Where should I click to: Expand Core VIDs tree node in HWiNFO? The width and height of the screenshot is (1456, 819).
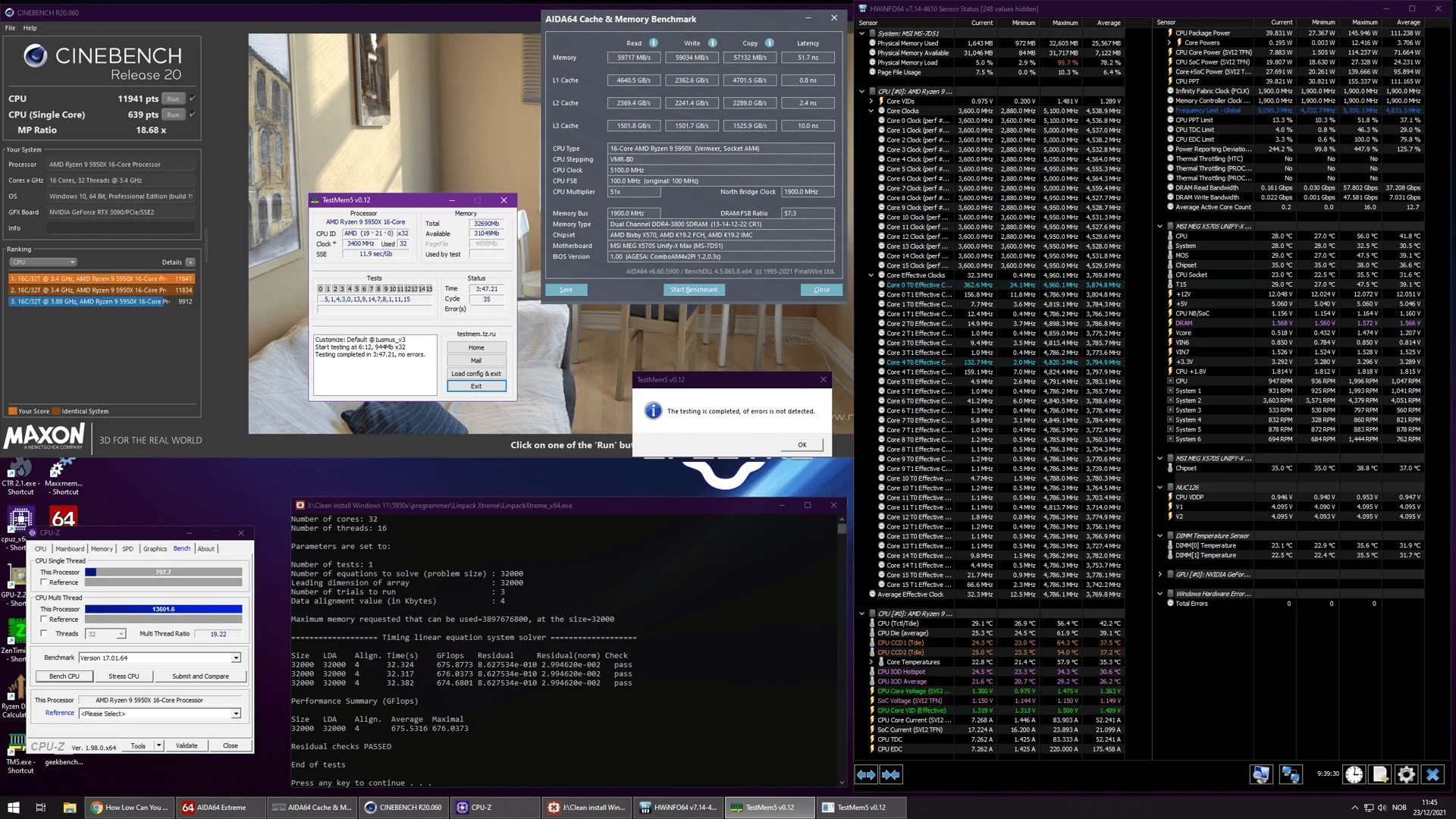point(871,101)
